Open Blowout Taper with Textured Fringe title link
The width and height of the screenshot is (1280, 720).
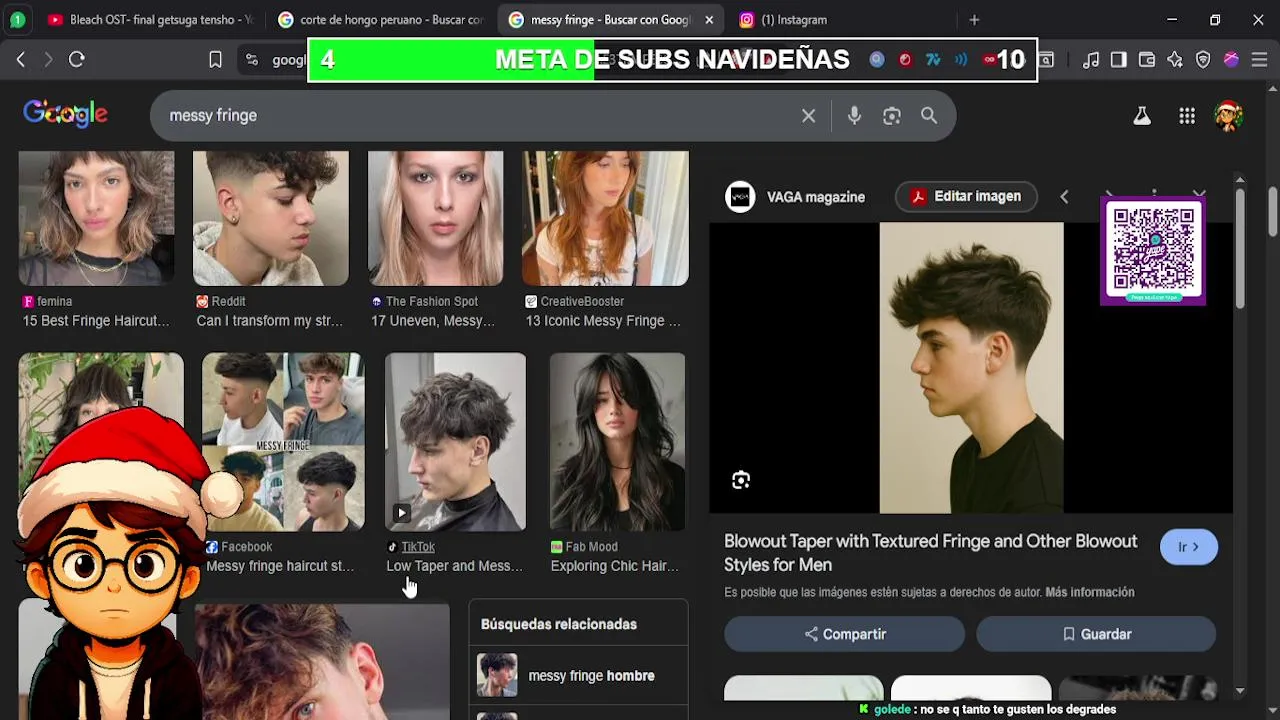[931, 553]
